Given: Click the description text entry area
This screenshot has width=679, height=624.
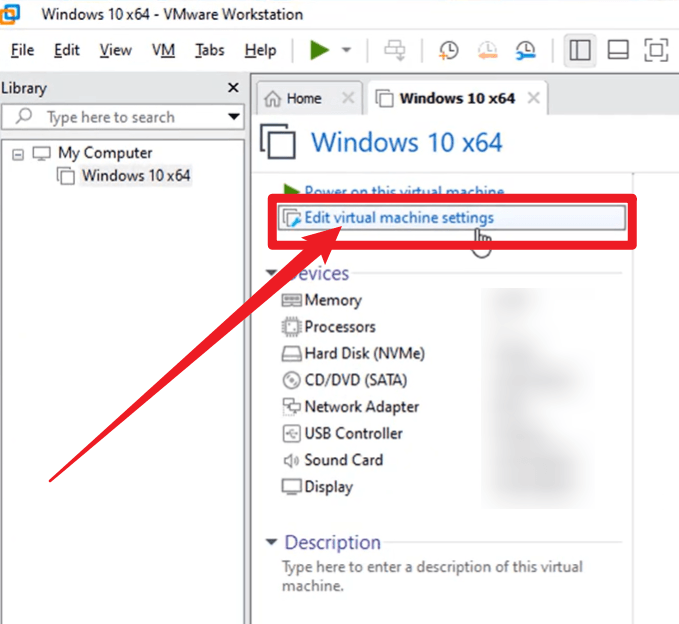Looking at the screenshot, I should 432,576.
